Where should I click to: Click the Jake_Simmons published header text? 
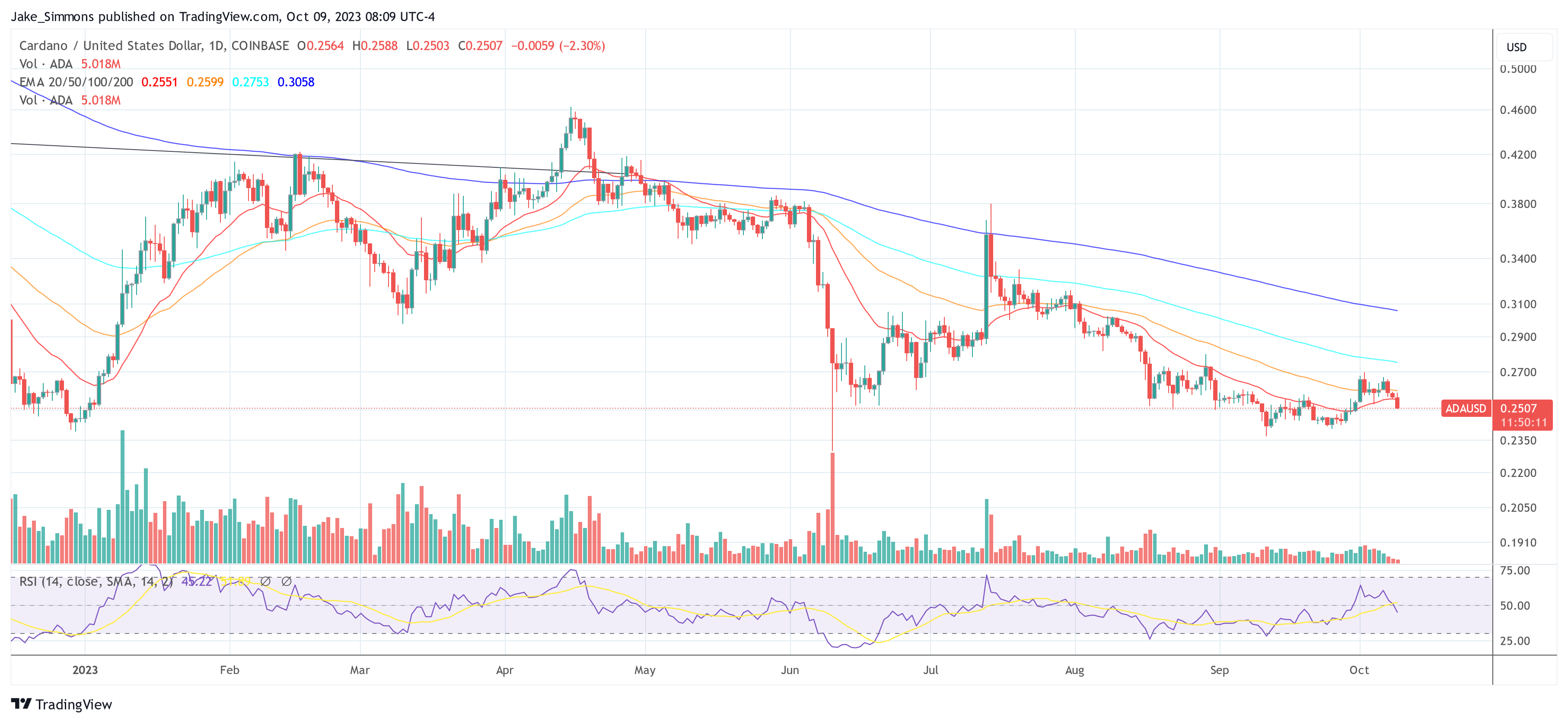pyautogui.click(x=223, y=16)
